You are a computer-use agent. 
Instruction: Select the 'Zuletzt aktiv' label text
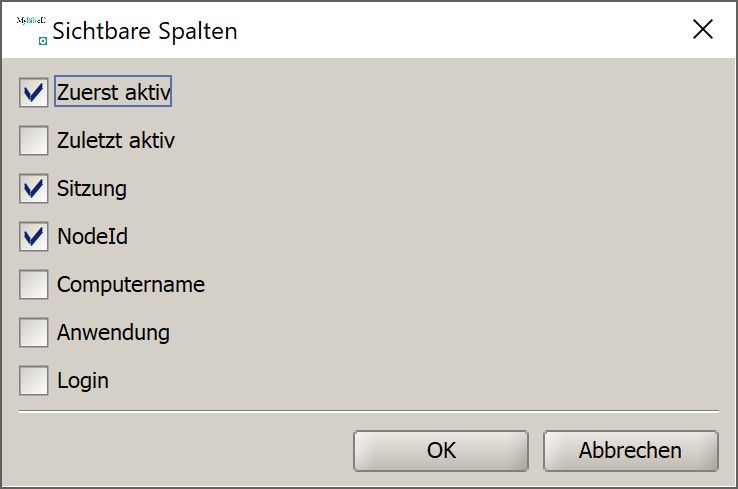(x=116, y=140)
